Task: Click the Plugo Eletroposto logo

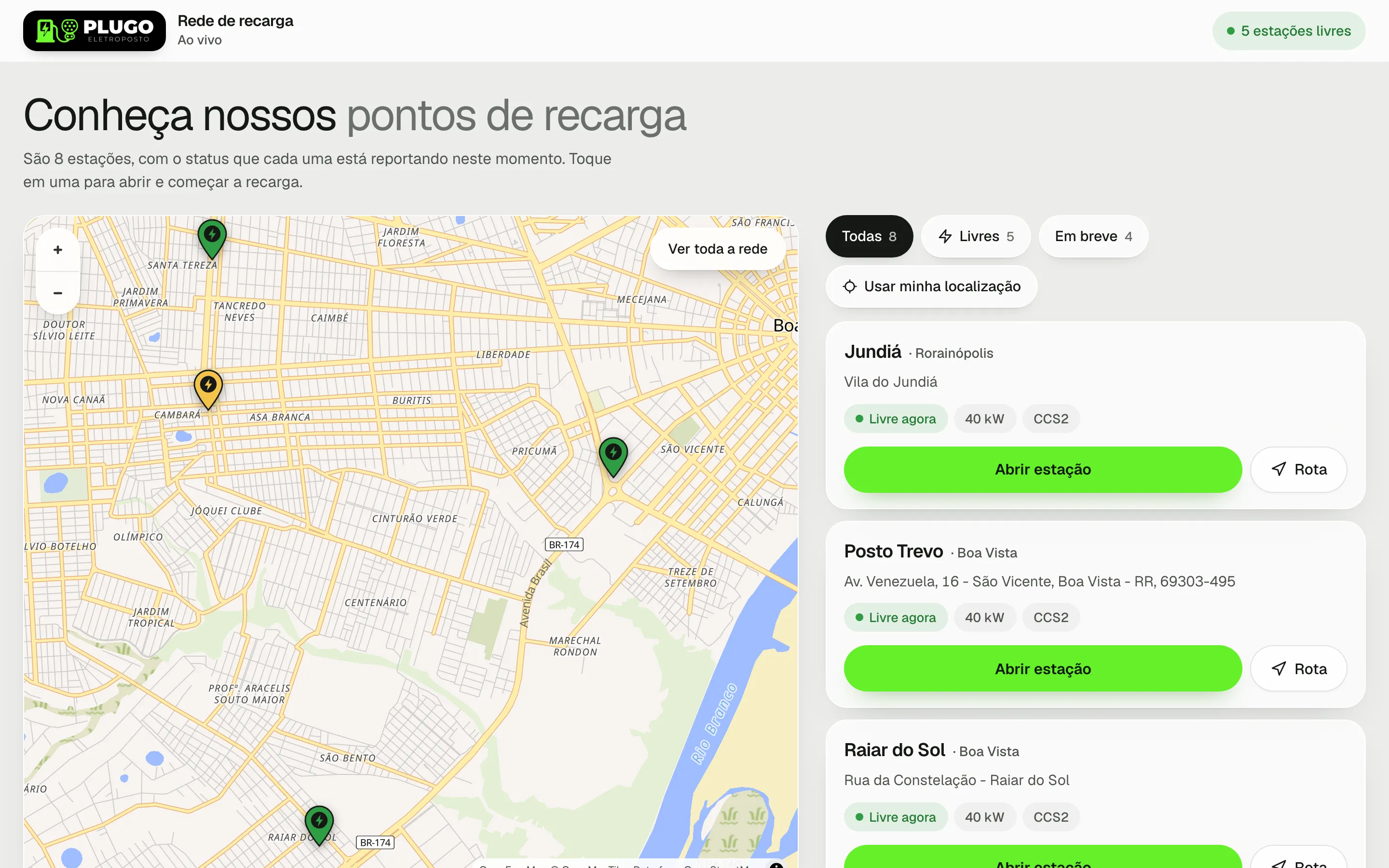Action: 94,31
